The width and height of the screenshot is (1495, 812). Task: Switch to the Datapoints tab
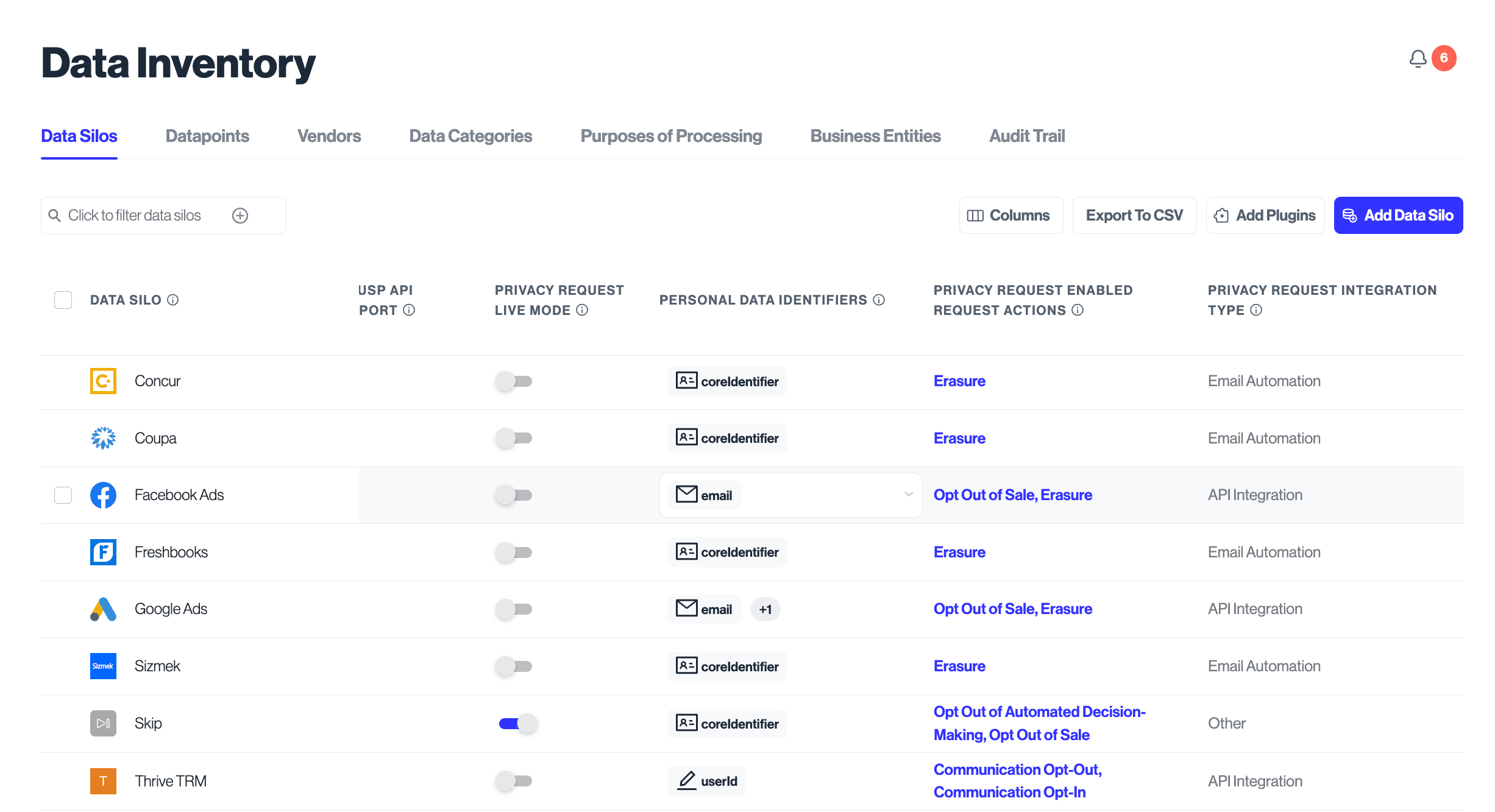(207, 136)
